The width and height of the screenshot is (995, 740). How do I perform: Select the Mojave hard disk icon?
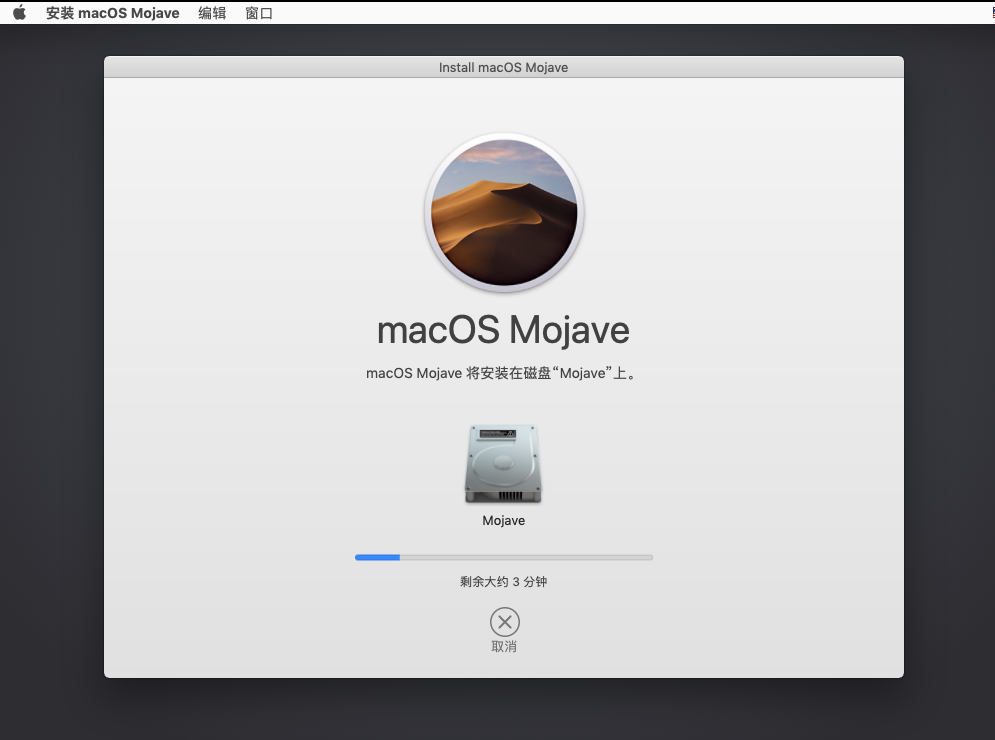click(x=503, y=464)
